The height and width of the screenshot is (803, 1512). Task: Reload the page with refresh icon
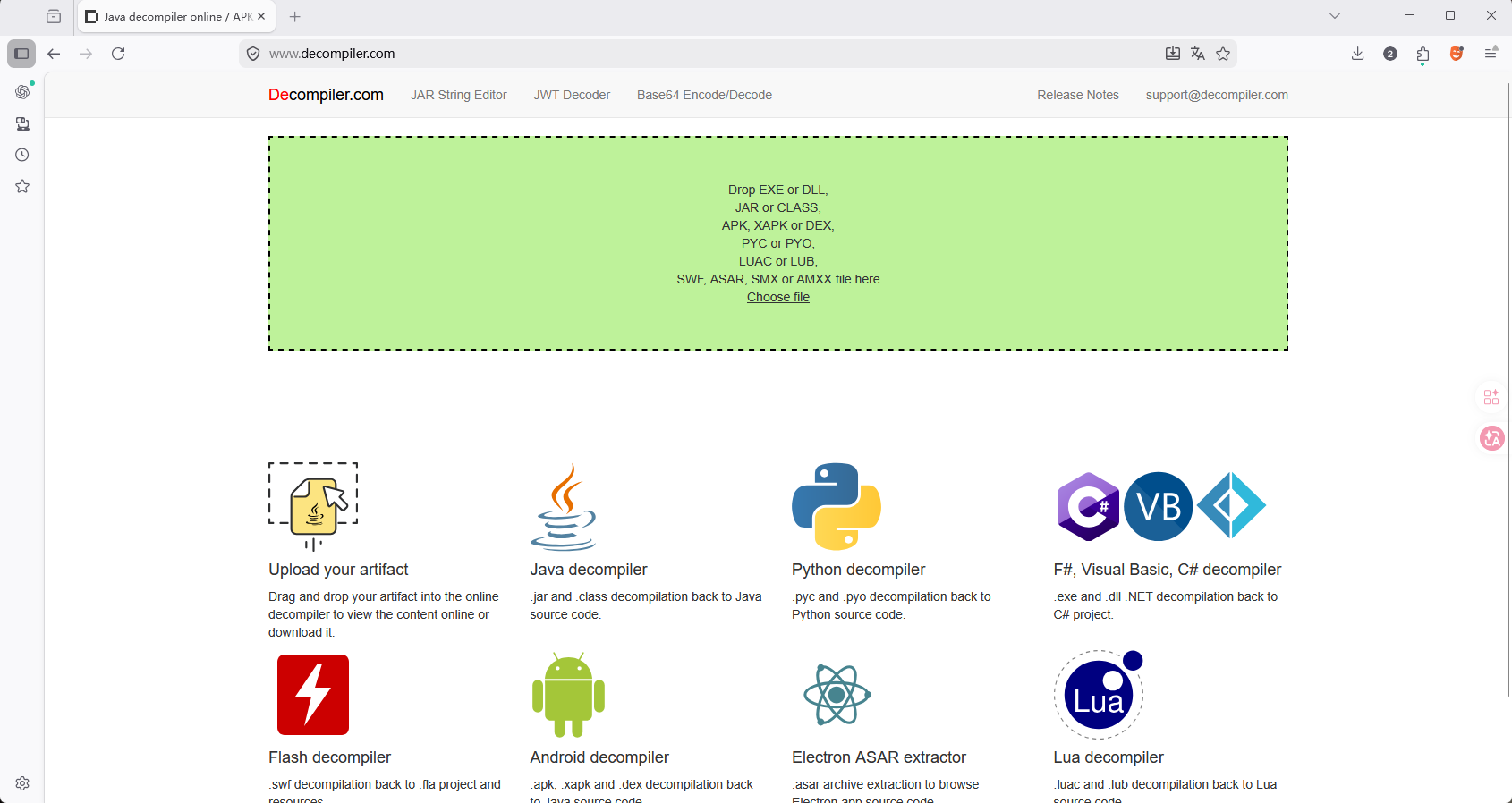point(118,54)
